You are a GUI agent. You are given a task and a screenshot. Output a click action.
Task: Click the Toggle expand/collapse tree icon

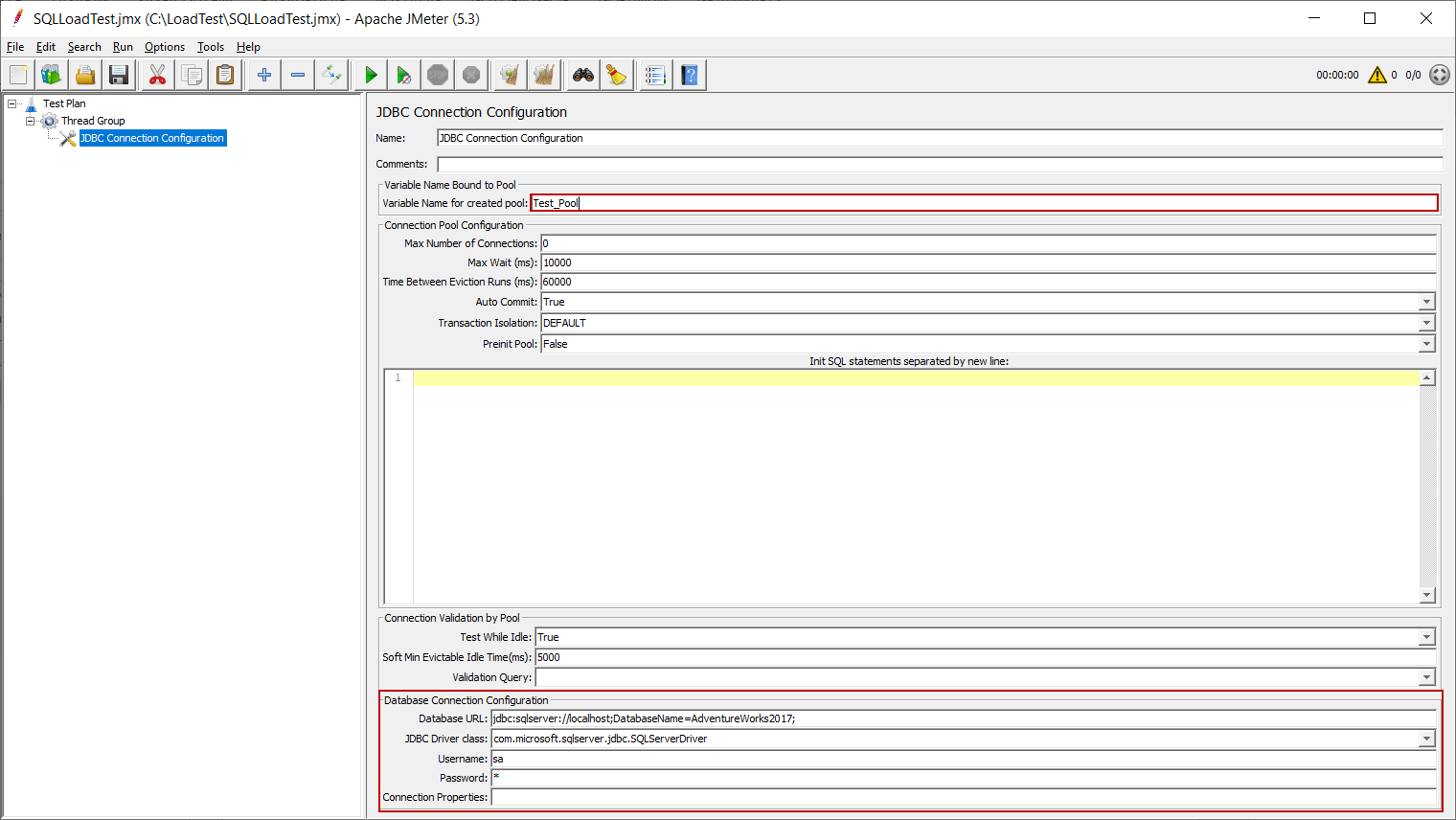331,75
